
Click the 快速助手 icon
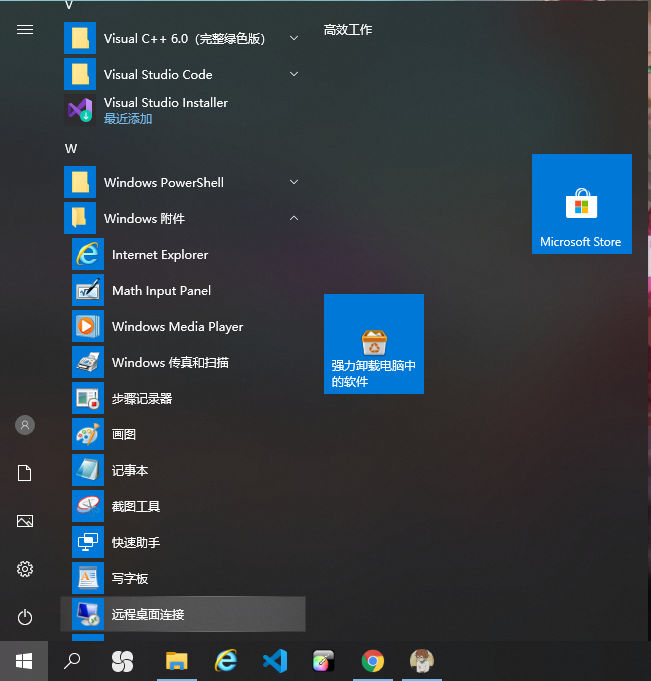click(88, 542)
